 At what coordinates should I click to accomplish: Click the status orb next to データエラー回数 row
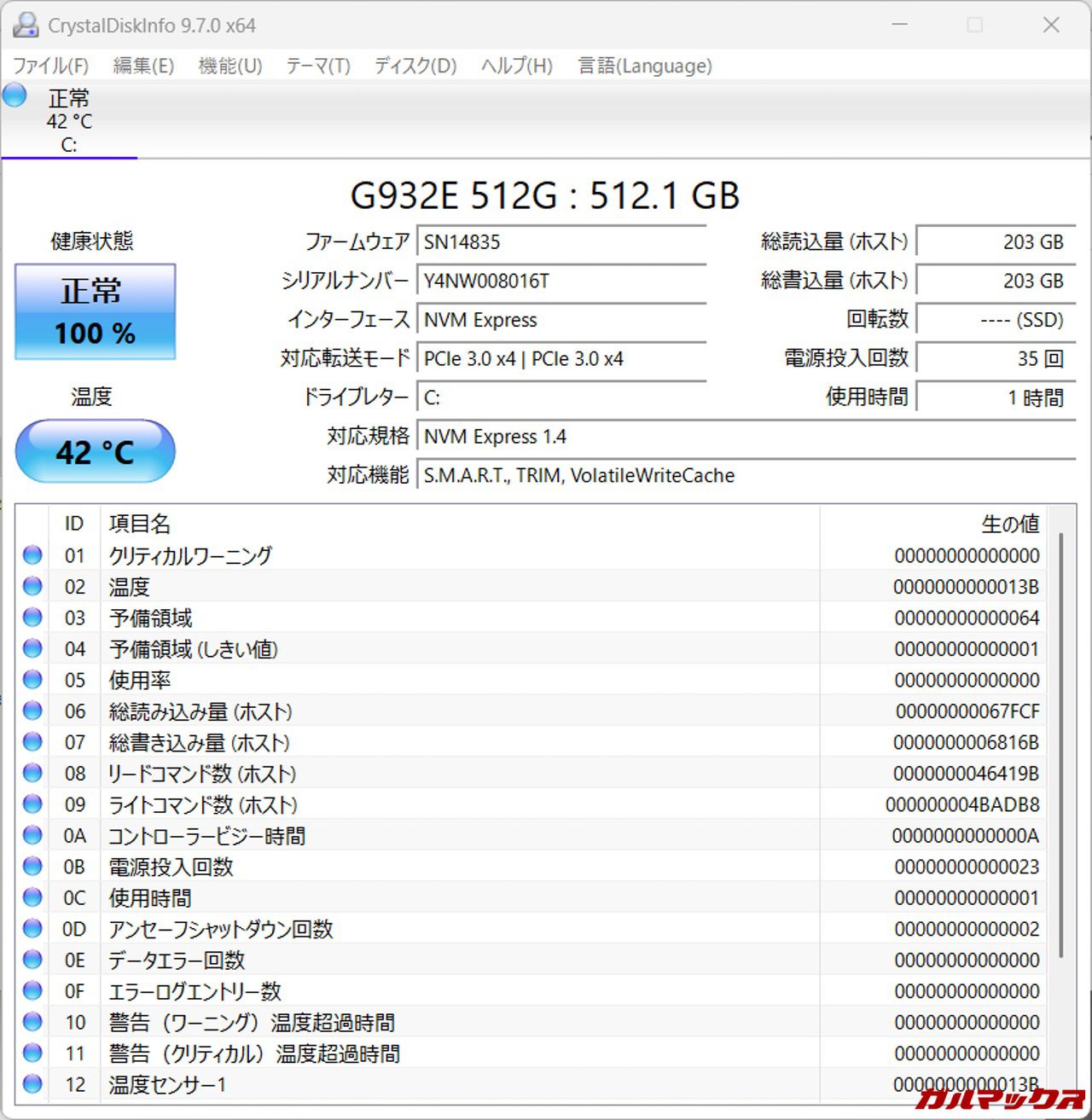point(32,960)
